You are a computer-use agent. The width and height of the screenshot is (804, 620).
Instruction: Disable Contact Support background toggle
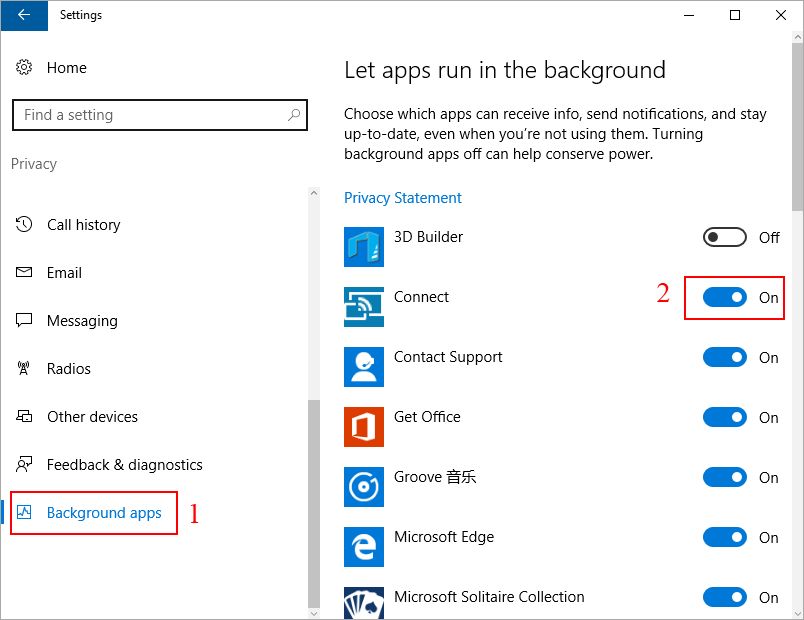pos(725,357)
